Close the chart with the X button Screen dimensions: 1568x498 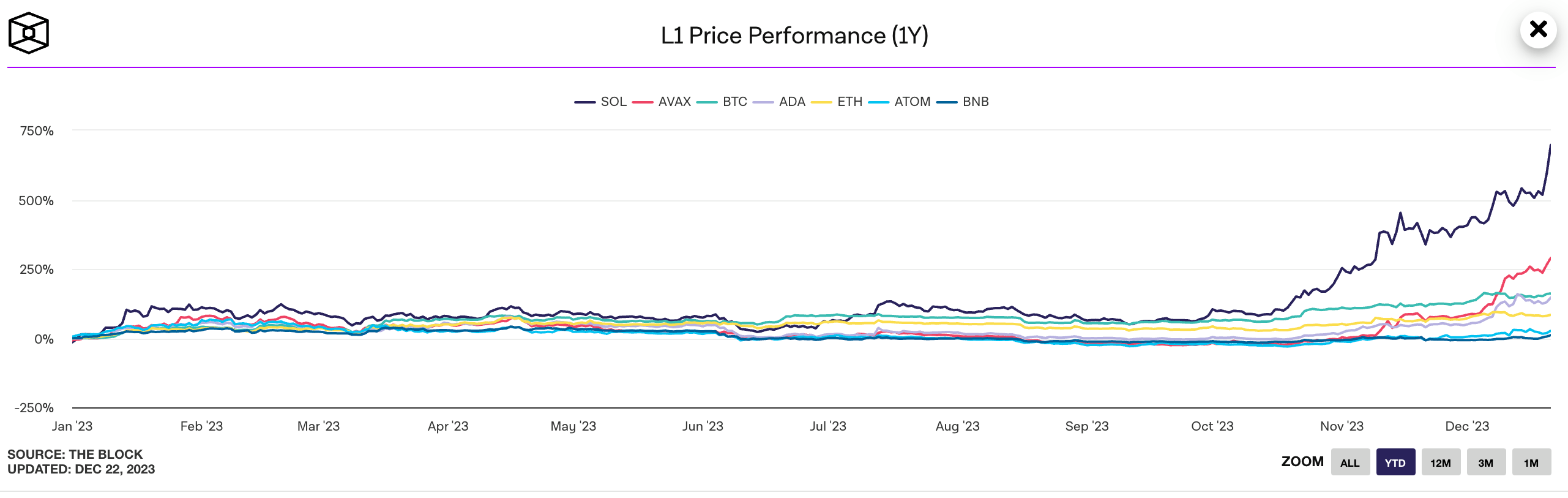point(1538,29)
